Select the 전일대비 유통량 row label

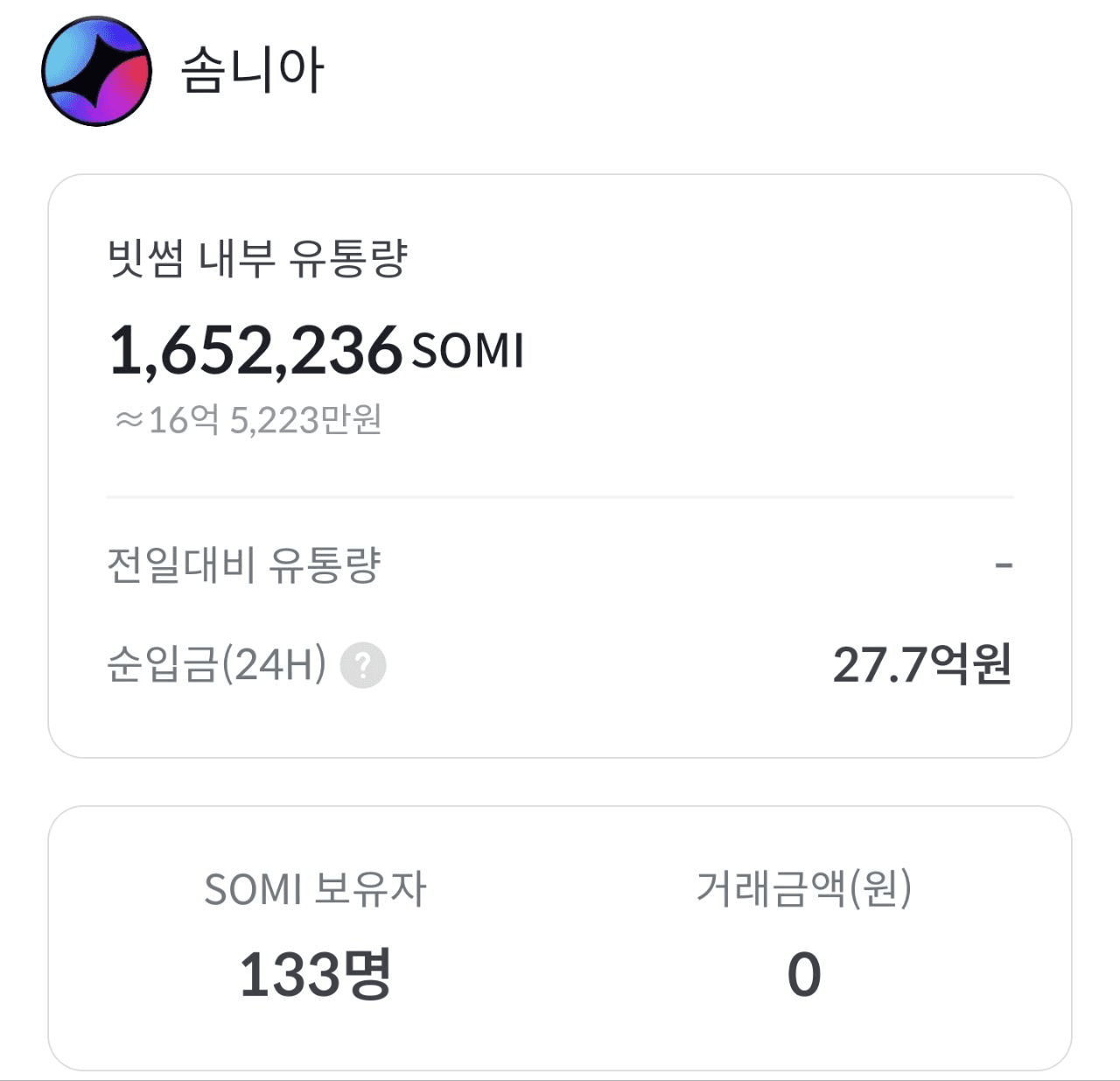(243, 565)
